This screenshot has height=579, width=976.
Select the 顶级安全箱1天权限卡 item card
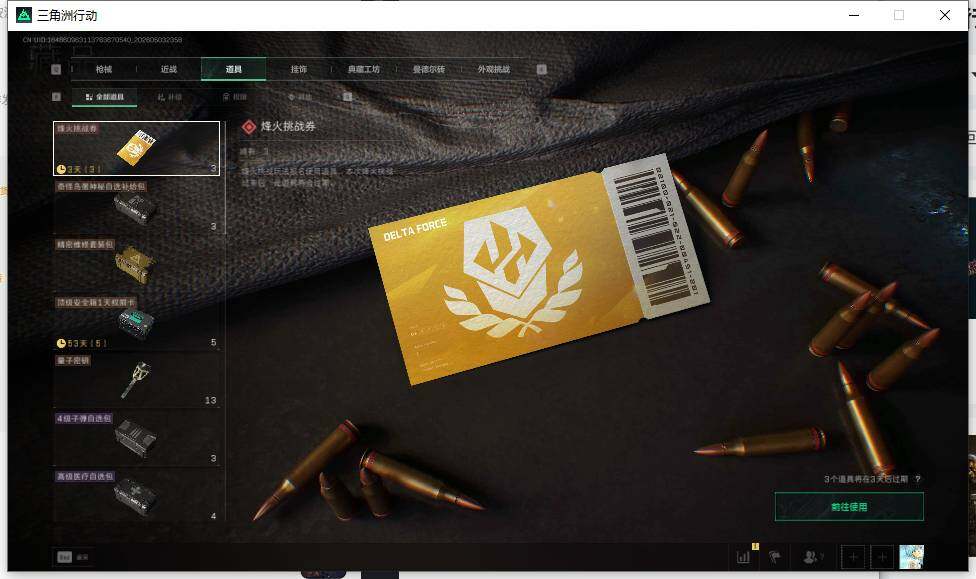(x=136, y=322)
